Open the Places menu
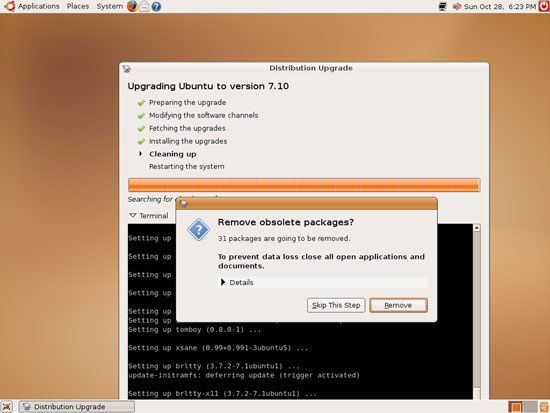This screenshot has width=550, height=413. tap(78, 6)
